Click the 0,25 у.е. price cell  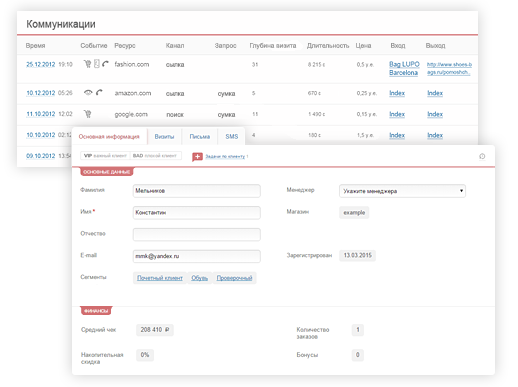point(367,93)
